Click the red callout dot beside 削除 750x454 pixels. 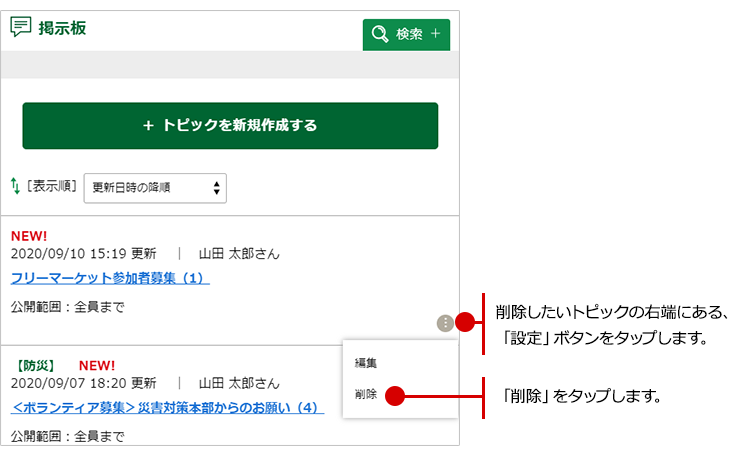coord(394,395)
